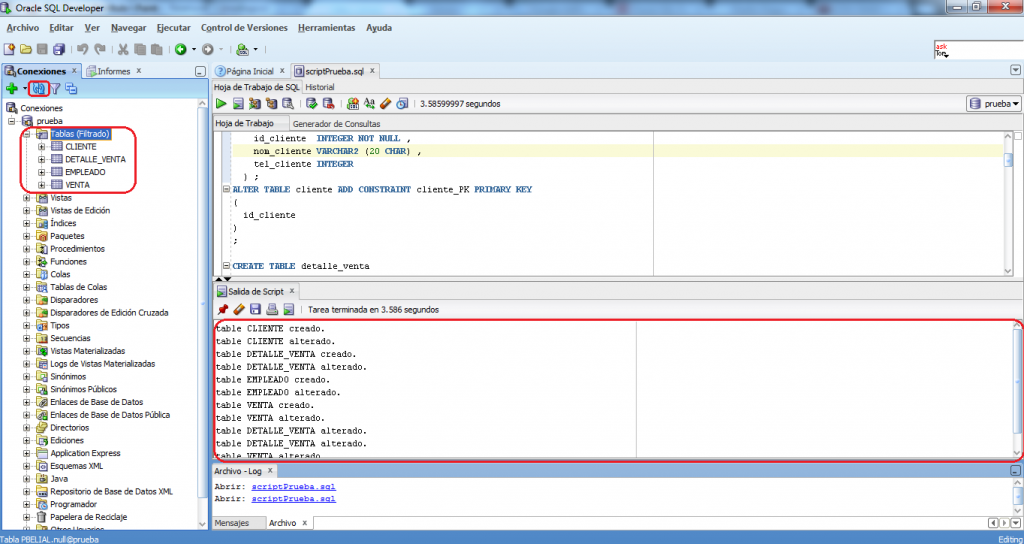Select Application Express tree item

pyautogui.click(x=85, y=453)
